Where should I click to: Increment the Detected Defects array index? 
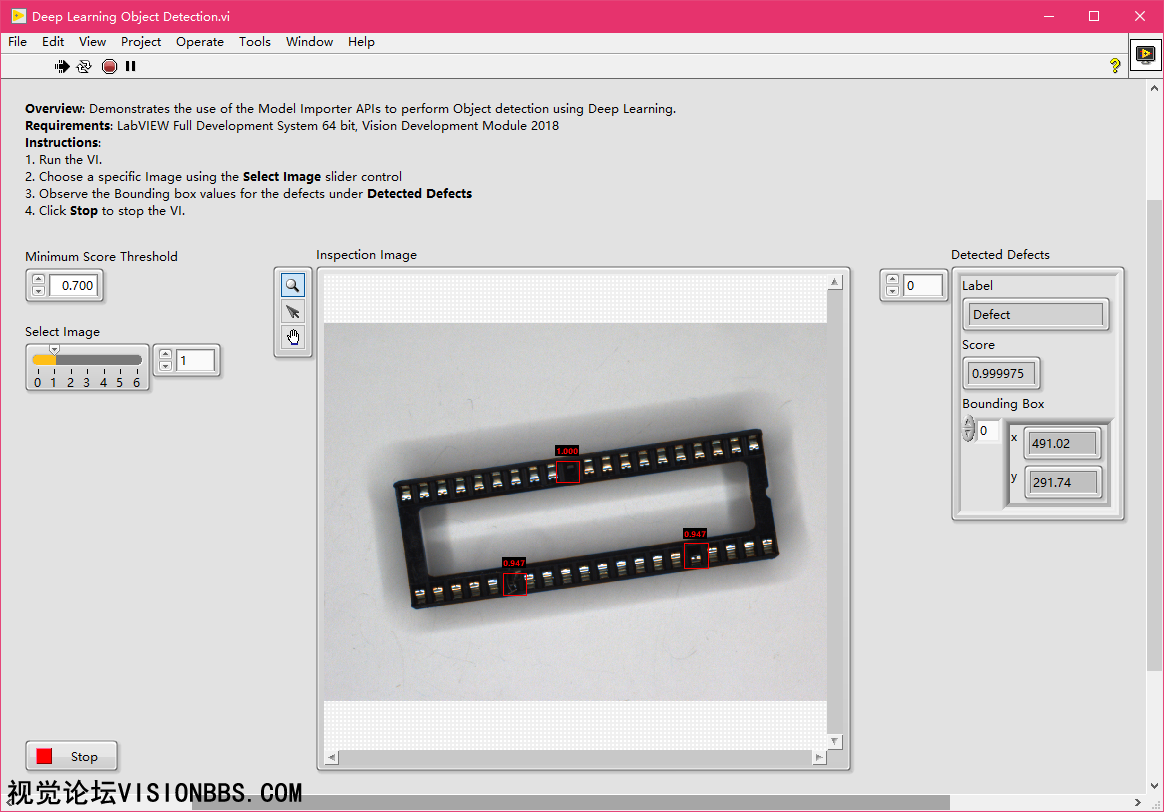(893, 280)
